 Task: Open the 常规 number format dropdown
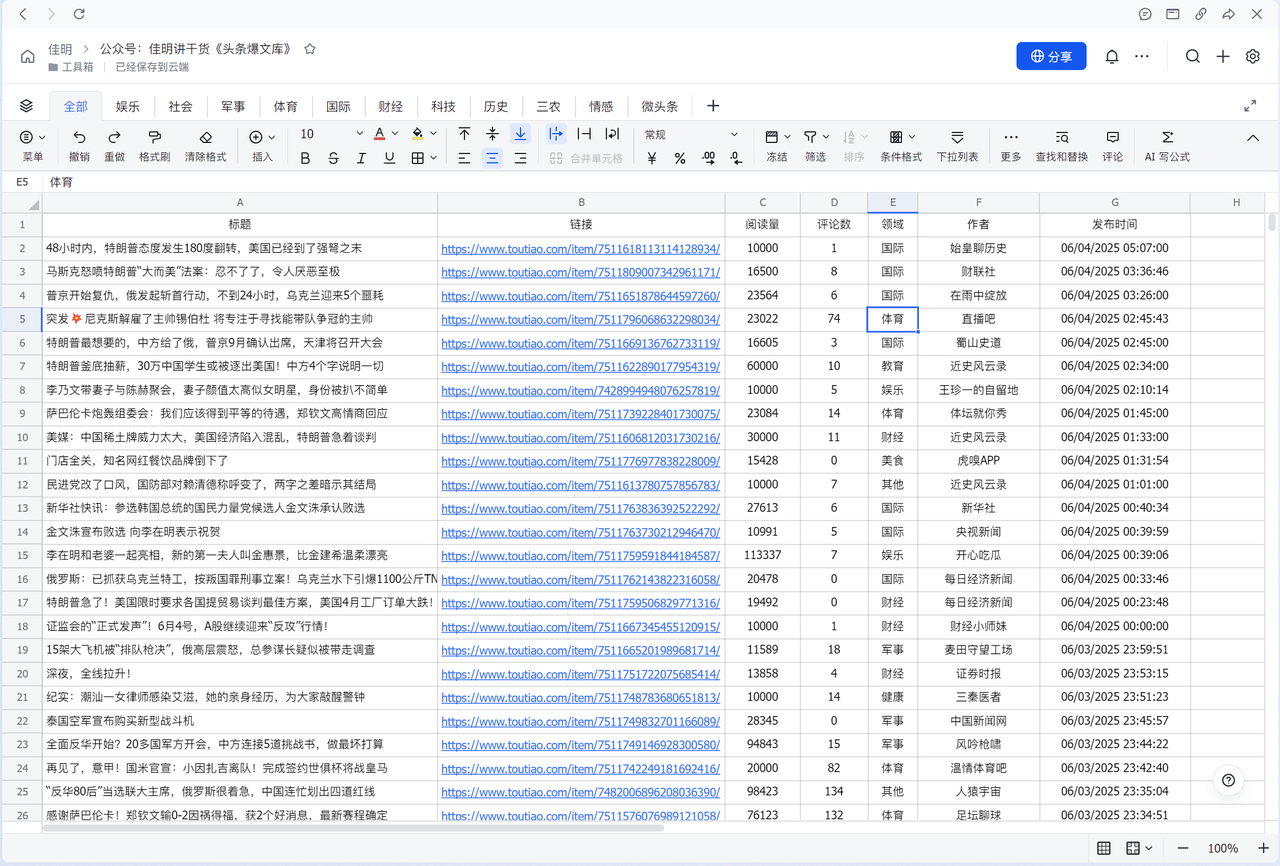coord(734,134)
